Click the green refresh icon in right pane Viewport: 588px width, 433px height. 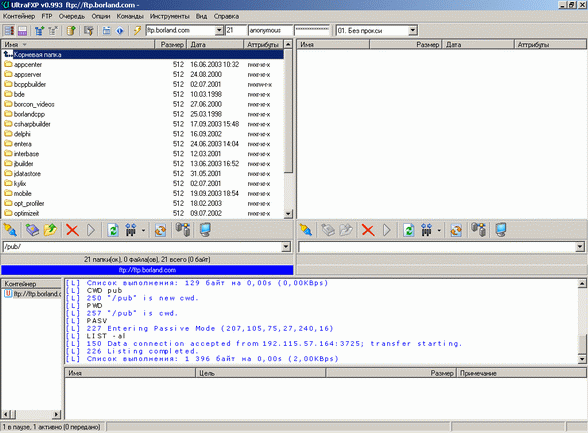[x=408, y=230]
